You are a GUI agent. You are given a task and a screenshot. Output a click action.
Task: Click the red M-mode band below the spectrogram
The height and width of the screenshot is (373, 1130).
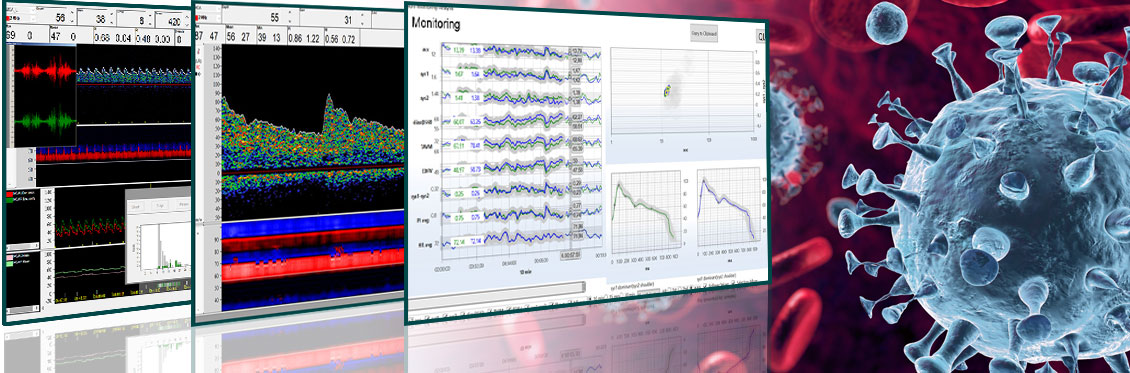coord(312,270)
